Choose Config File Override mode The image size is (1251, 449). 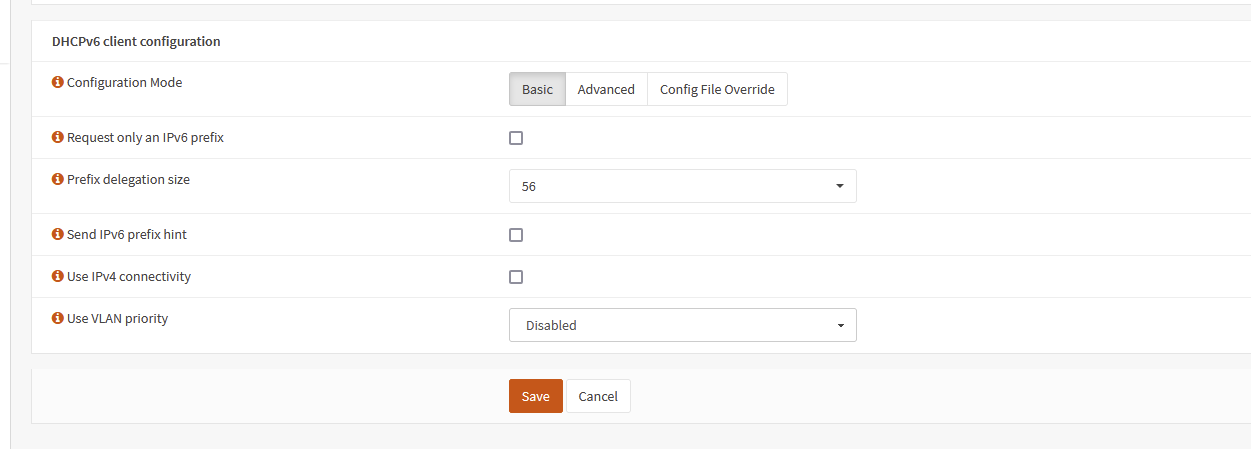coord(717,89)
